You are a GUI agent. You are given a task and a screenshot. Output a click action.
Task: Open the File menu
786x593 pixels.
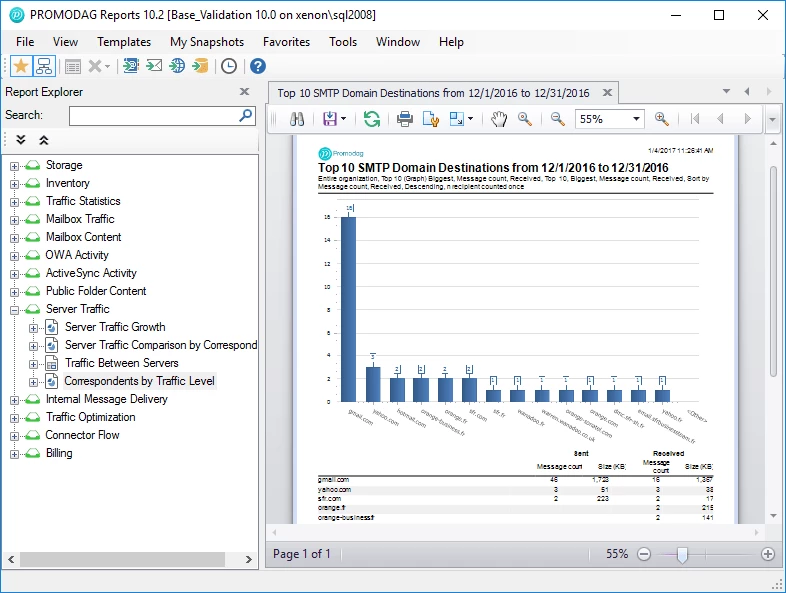point(25,42)
